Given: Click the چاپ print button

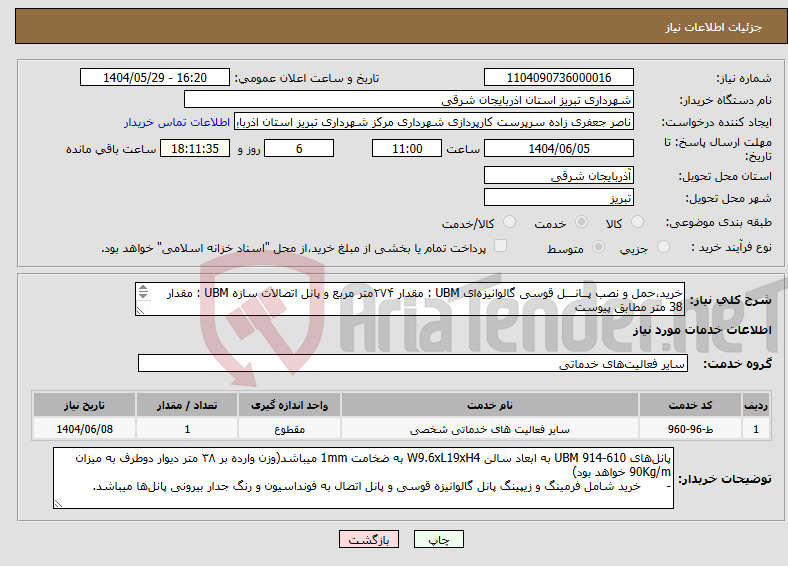Looking at the screenshot, I should (x=439, y=539).
